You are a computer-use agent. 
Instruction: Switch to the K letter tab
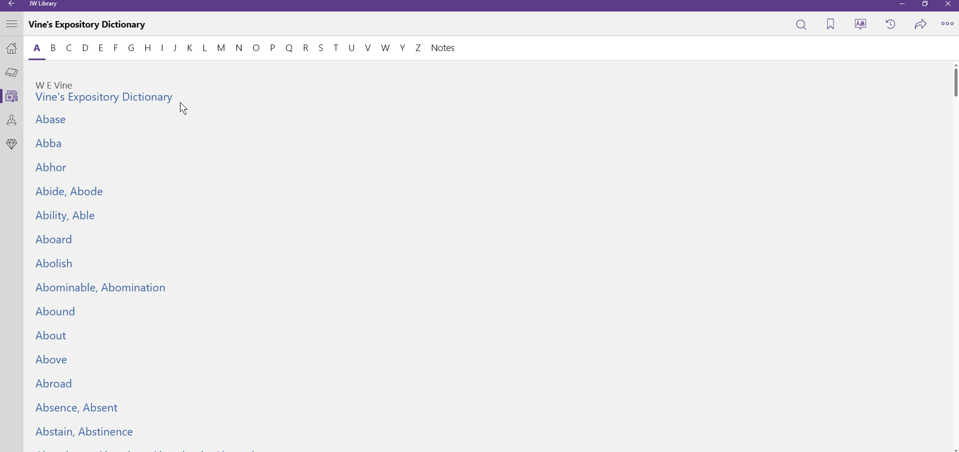(x=190, y=48)
